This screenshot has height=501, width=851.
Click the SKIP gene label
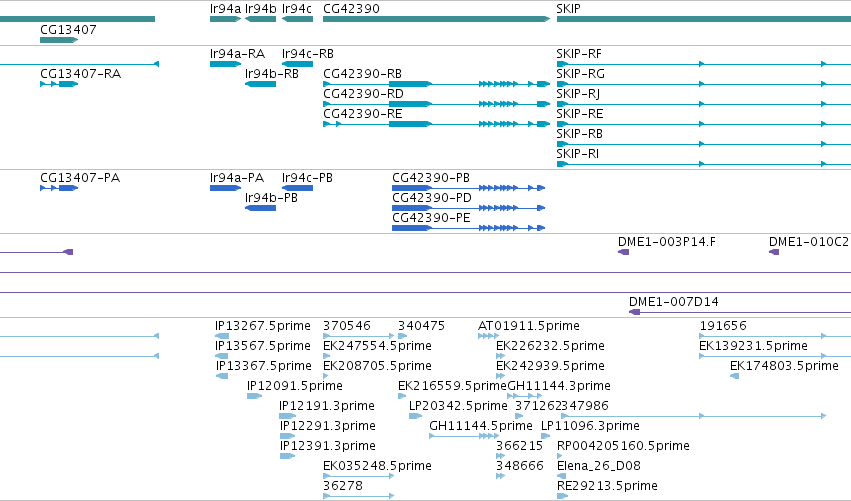coord(568,9)
